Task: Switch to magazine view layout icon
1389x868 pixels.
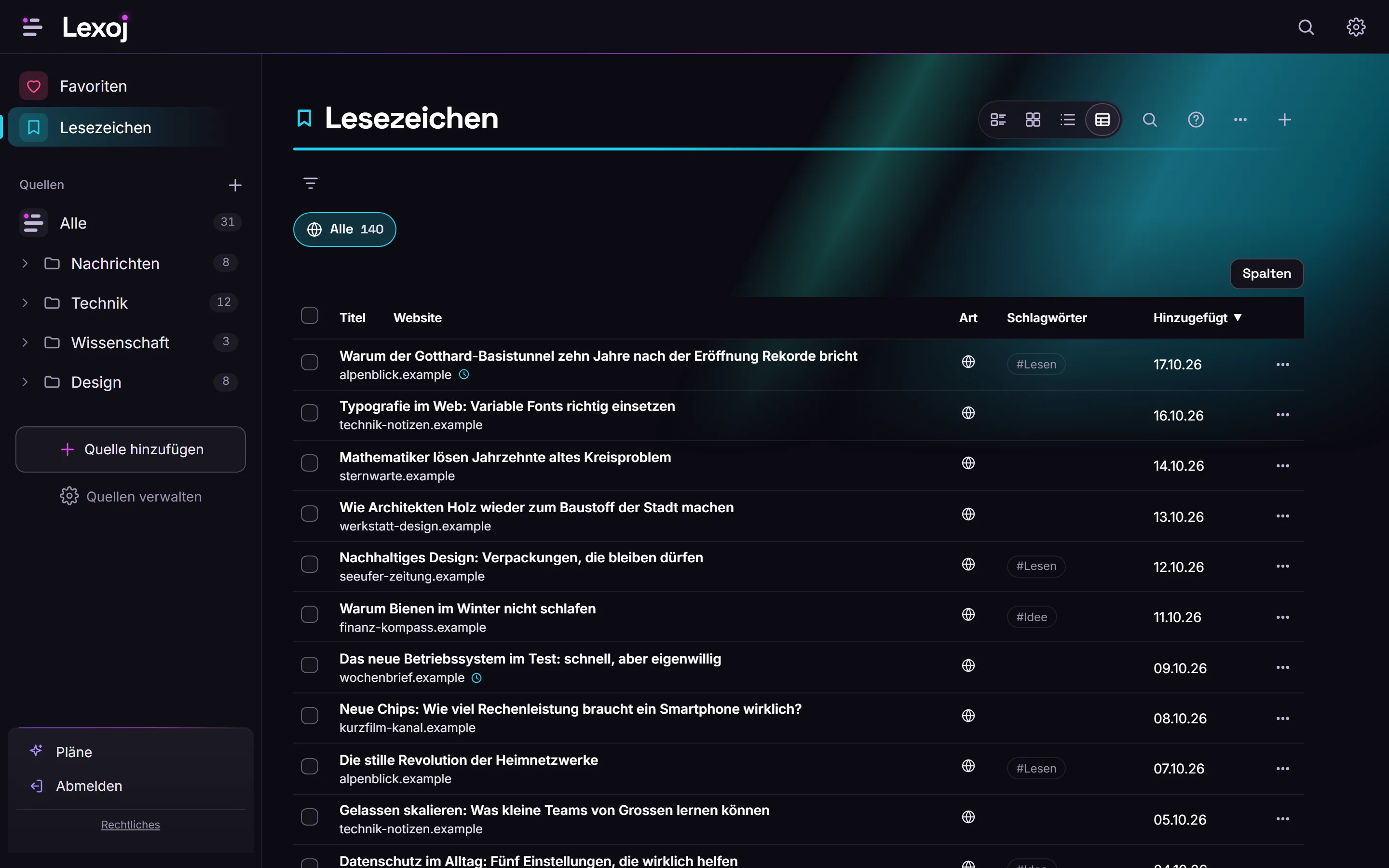Action: click(x=998, y=120)
